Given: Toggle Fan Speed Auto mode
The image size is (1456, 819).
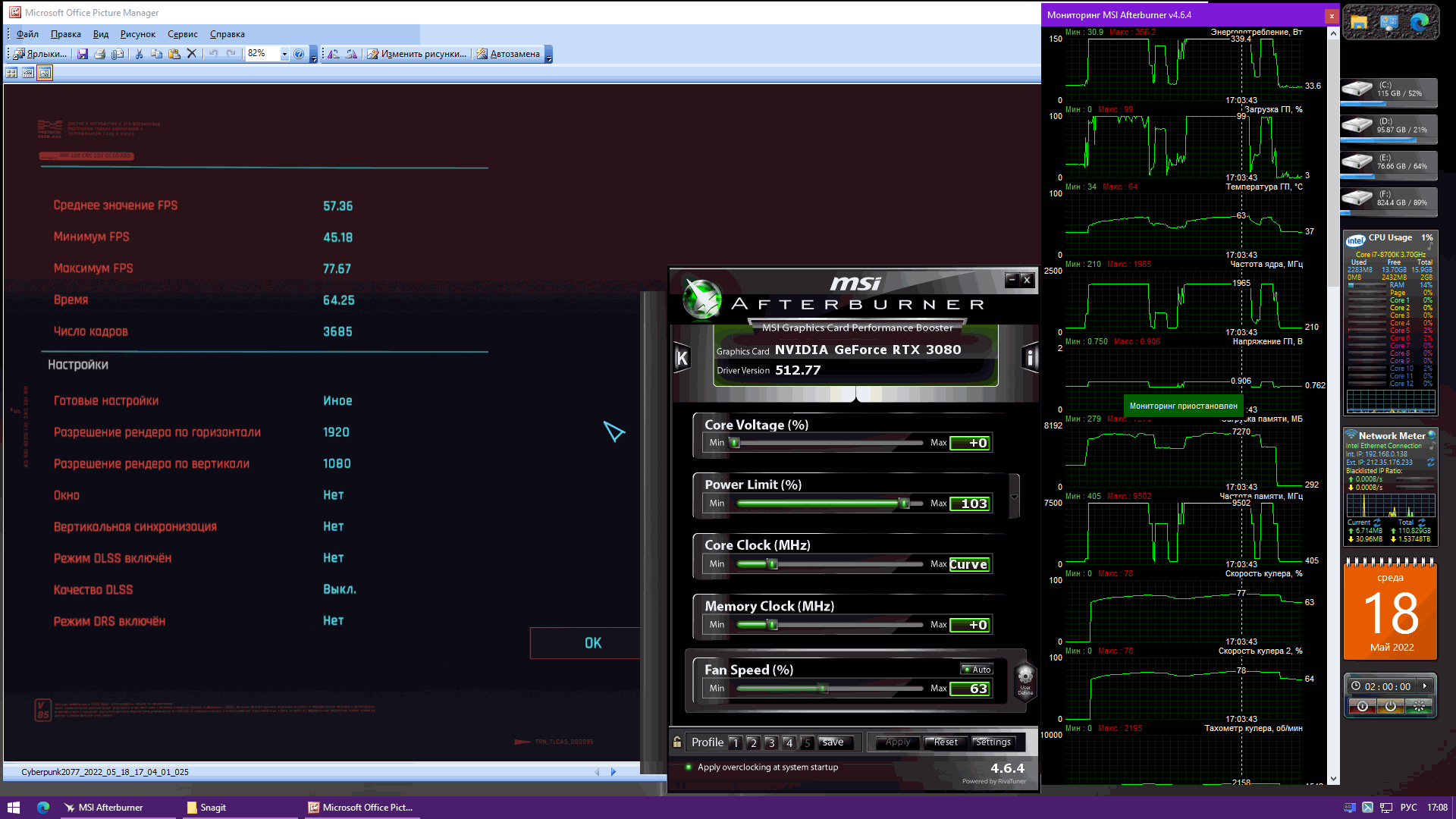Looking at the screenshot, I should [977, 670].
